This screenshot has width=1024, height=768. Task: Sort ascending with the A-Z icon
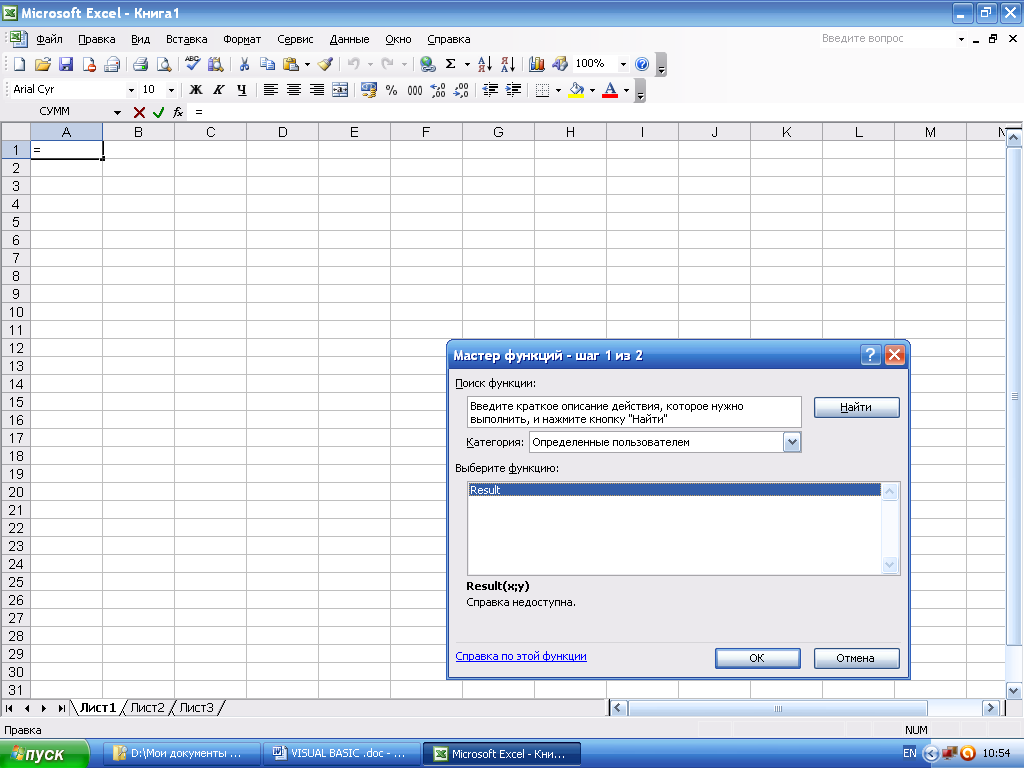[485, 64]
